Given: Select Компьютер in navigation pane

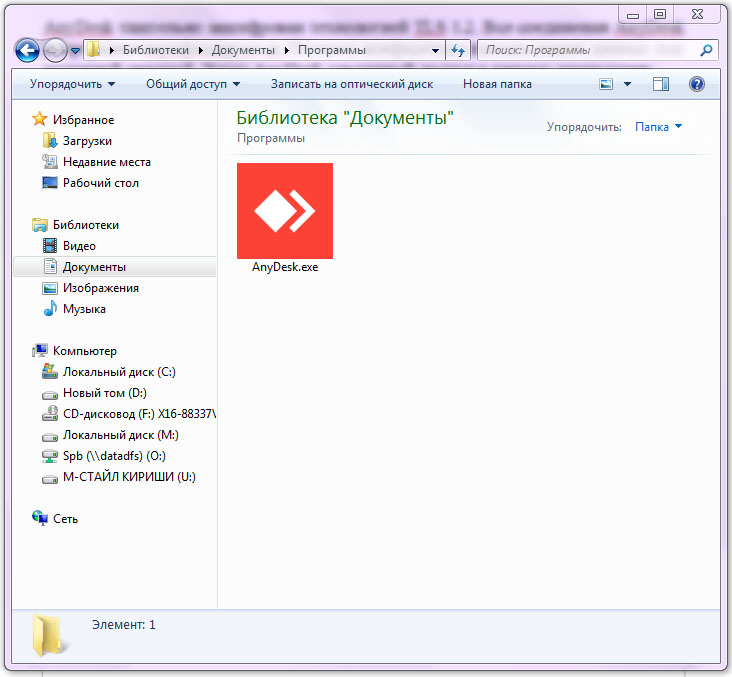Looking at the screenshot, I should point(85,351).
